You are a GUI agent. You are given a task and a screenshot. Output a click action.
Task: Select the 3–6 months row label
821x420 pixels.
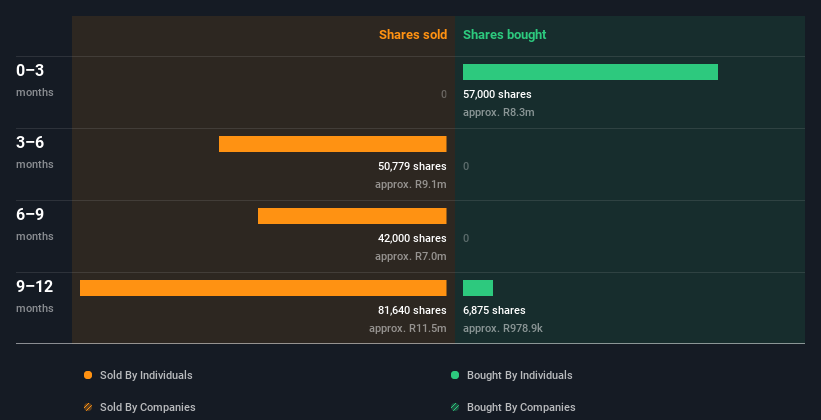[35, 152]
